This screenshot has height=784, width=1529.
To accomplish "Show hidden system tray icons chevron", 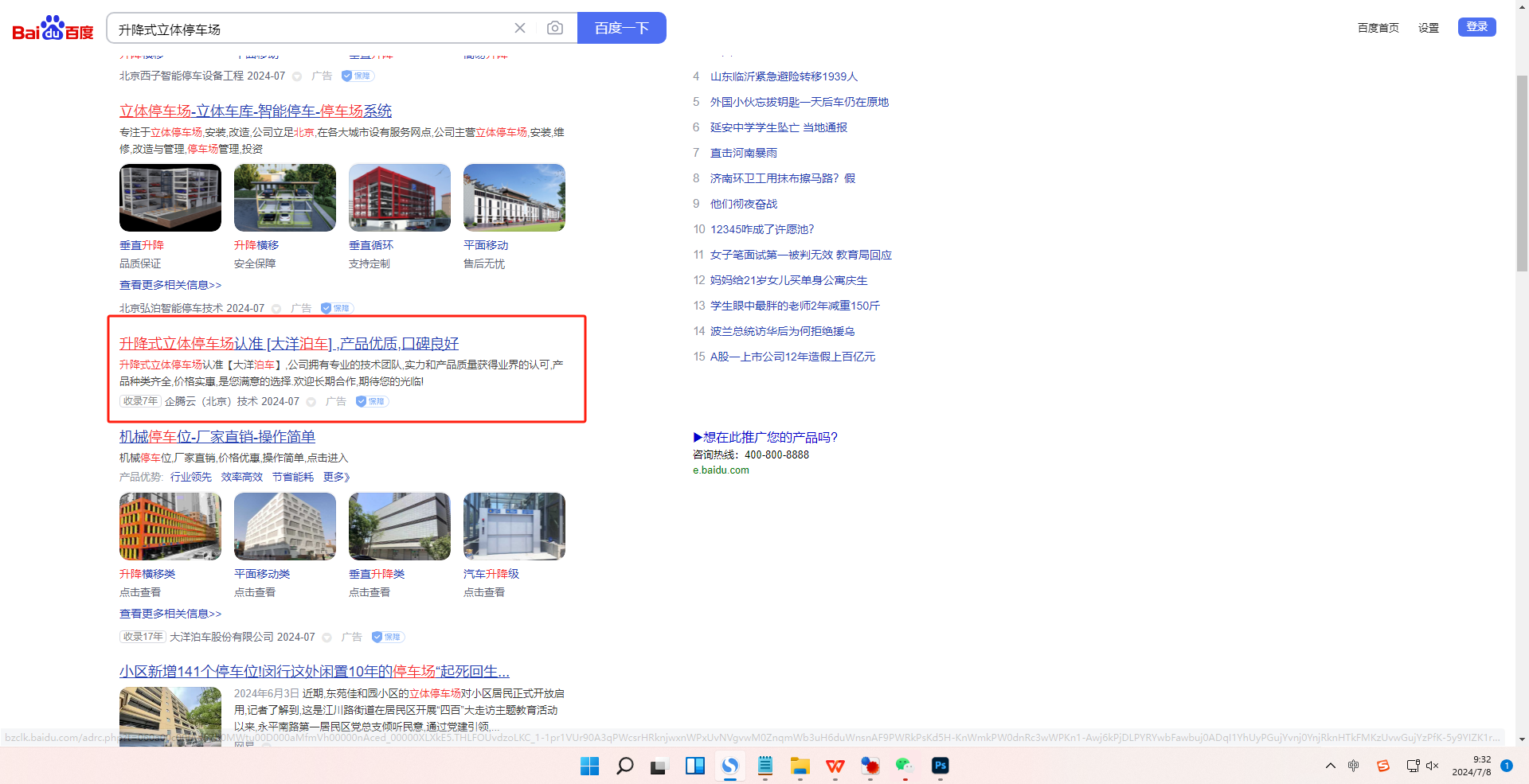I will tap(1331, 766).
